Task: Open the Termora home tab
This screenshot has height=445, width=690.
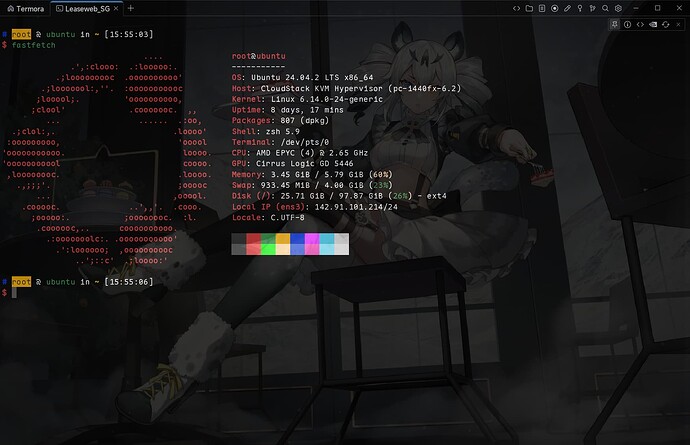Action: pos(26,8)
